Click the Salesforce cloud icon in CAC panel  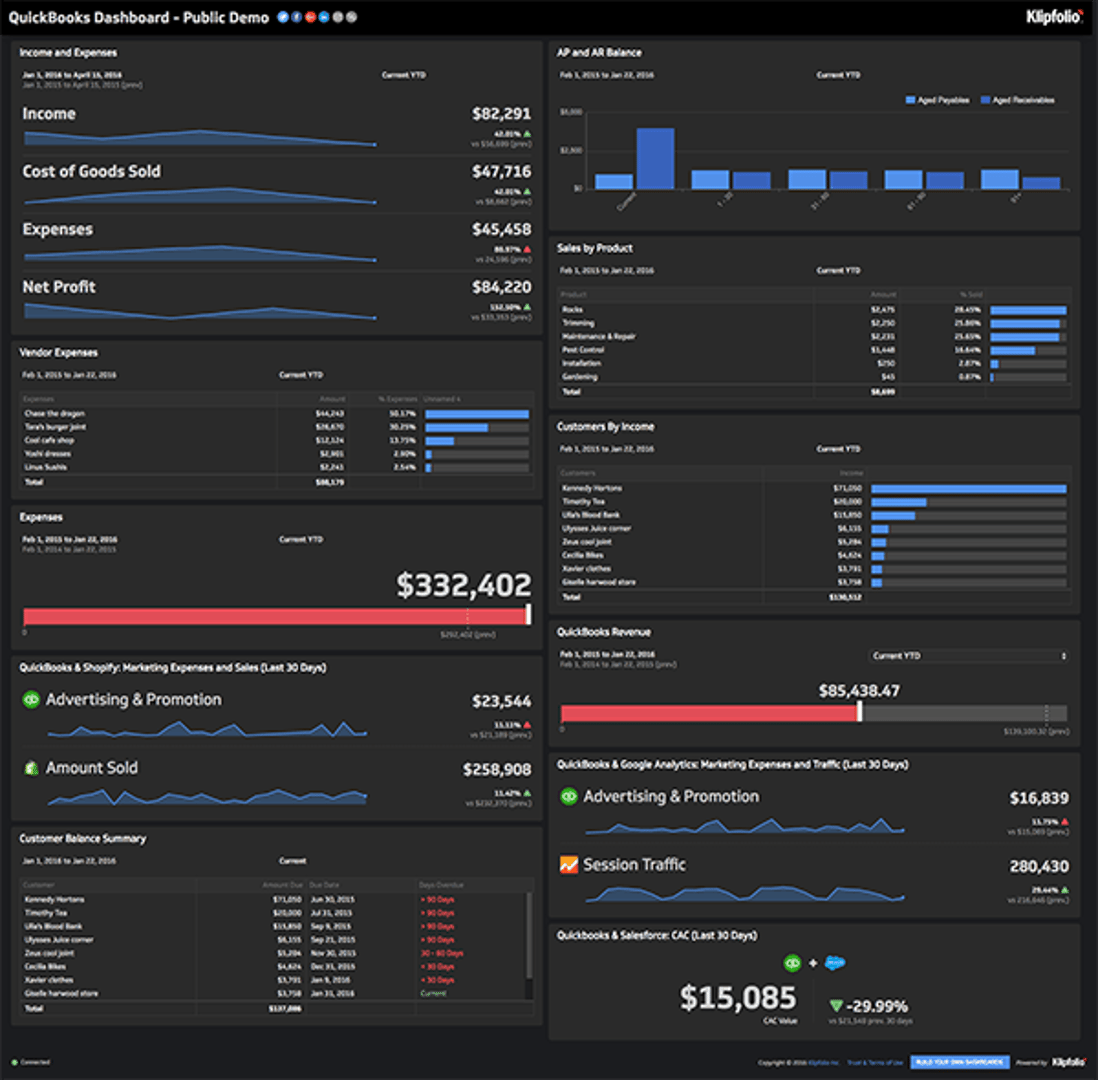point(834,962)
